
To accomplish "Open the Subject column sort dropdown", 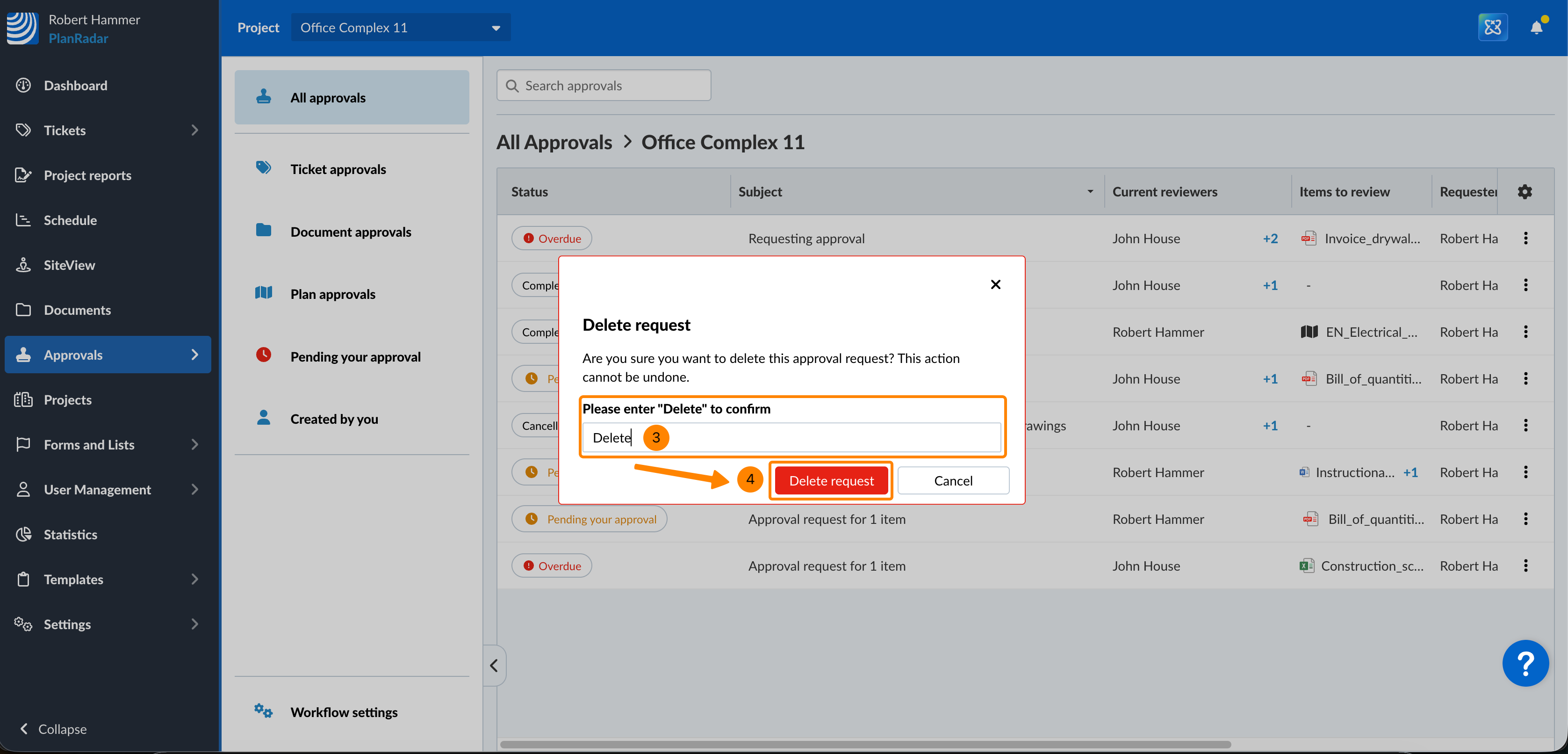I will click(1090, 192).
